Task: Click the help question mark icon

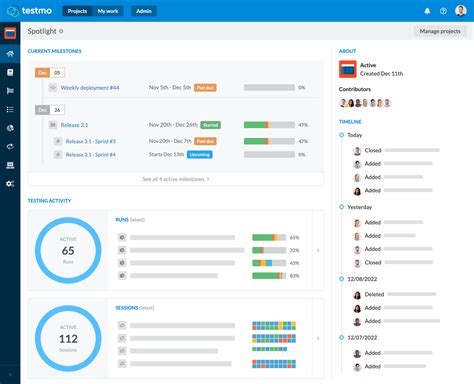Action: pyautogui.click(x=443, y=11)
